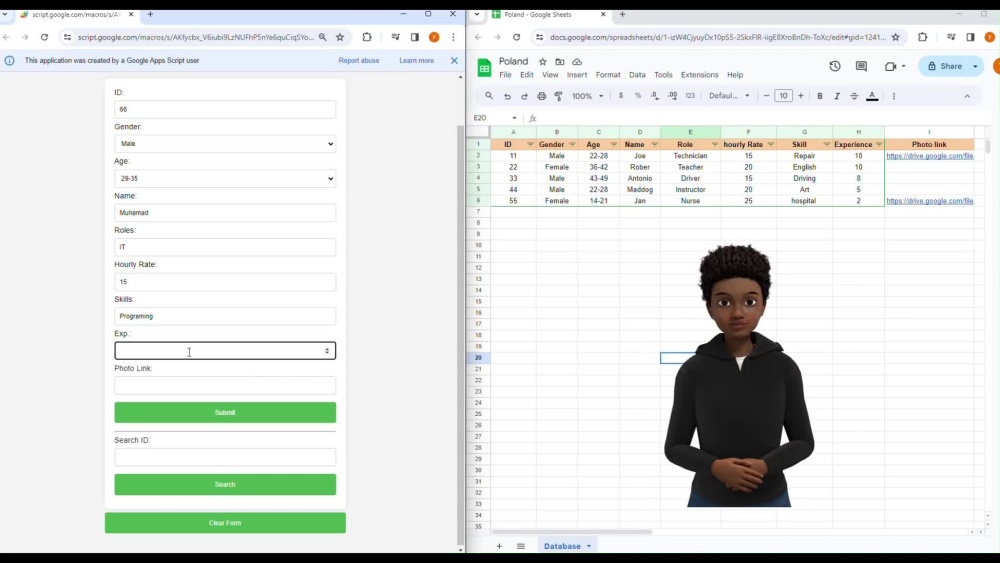Click the move-to-folder icon beside Poland

point(559,62)
